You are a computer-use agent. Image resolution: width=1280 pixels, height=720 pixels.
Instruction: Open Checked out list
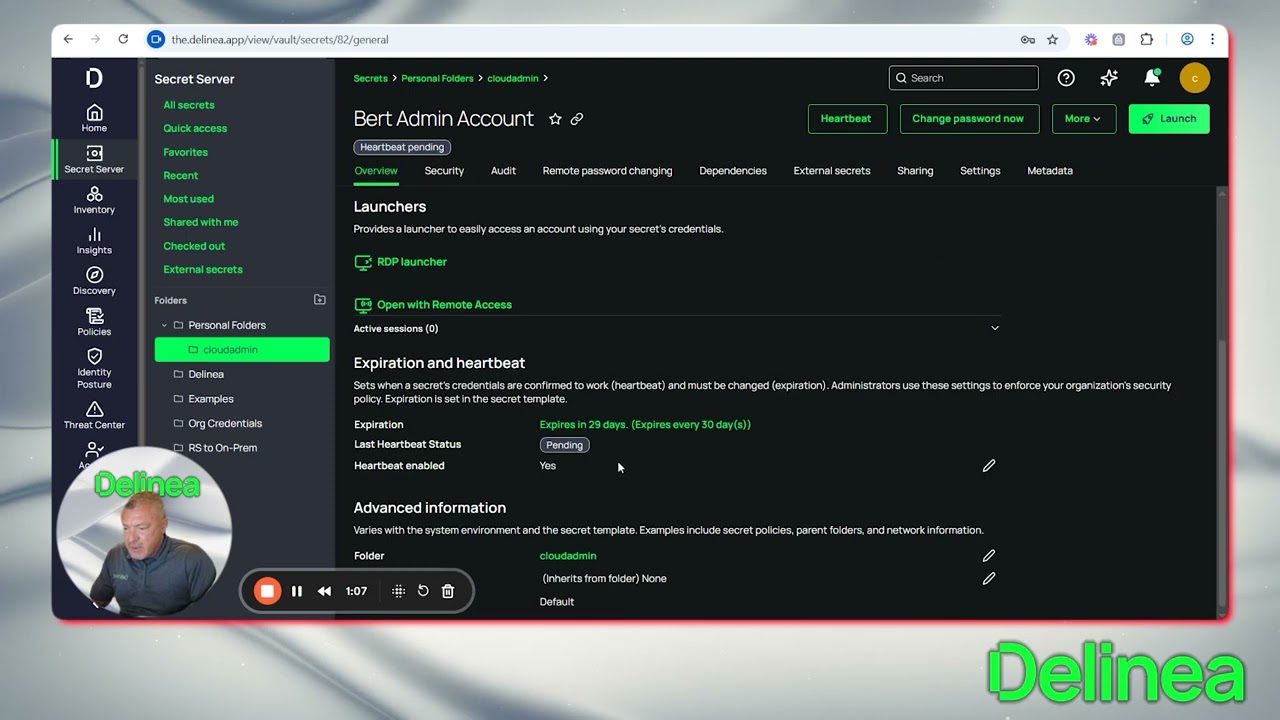194,246
